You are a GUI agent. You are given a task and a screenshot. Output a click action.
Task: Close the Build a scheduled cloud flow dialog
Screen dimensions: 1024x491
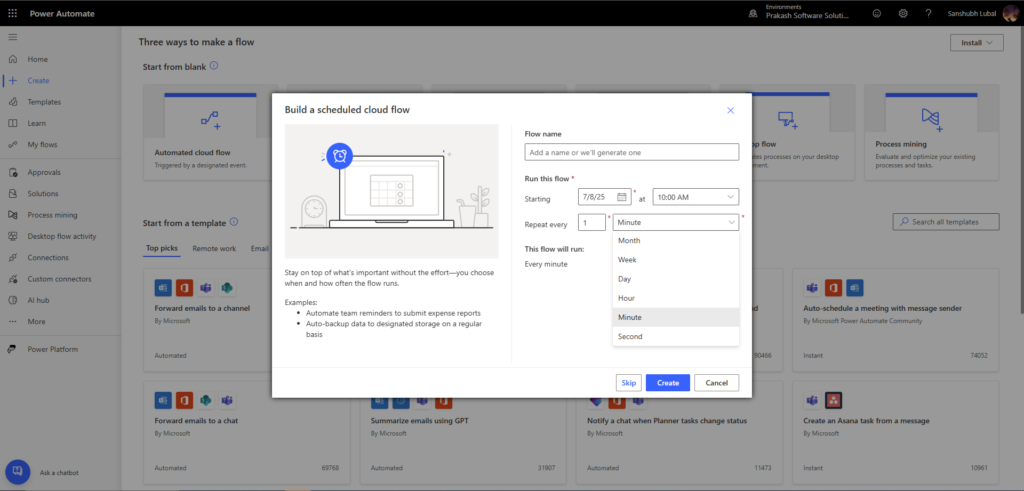coord(731,110)
